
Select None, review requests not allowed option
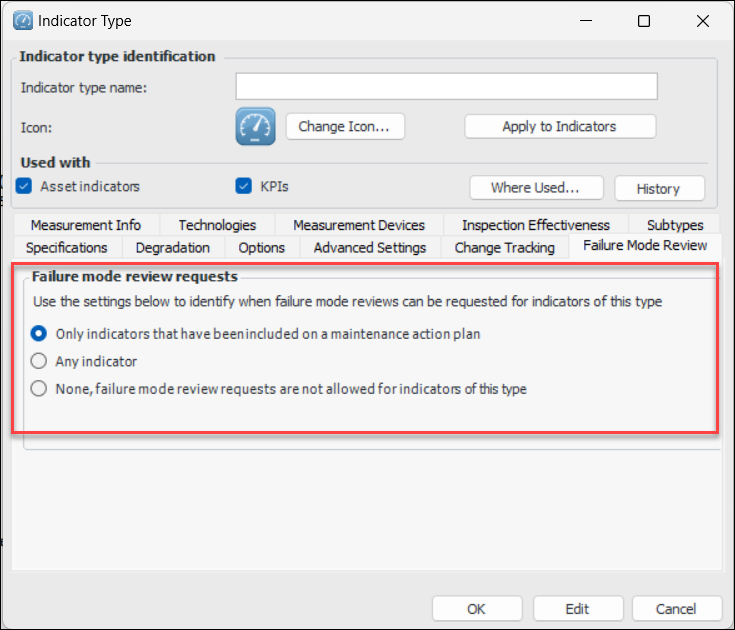[x=40, y=388]
